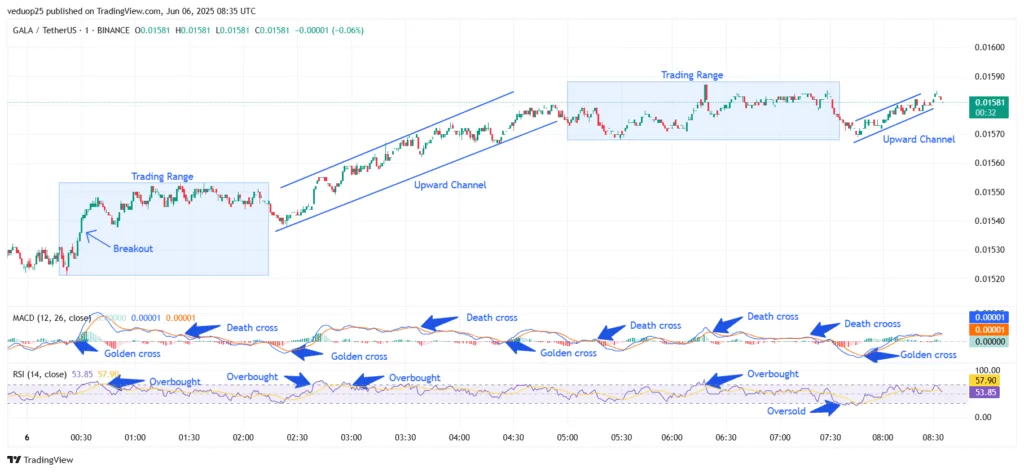This screenshot has width=1024, height=472.
Task: Click the 0.01550 price axis label
Action: (990, 193)
